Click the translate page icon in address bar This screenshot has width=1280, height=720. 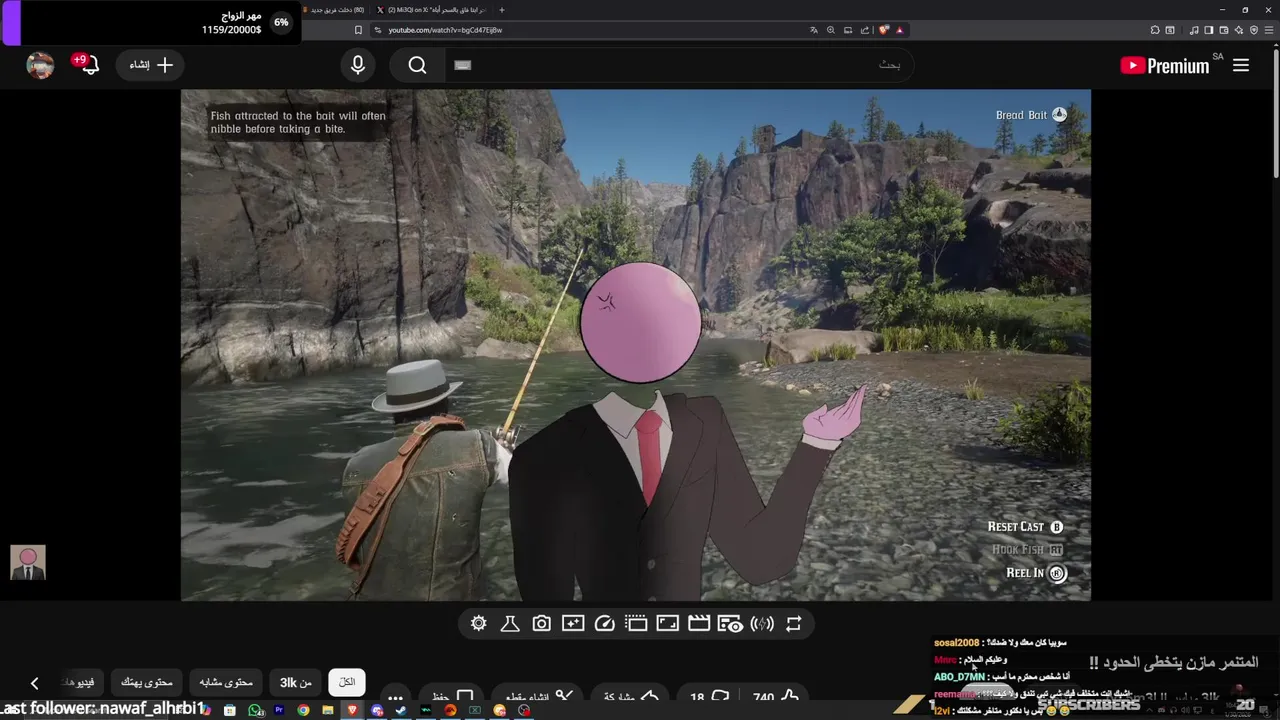(x=814, y=30)
